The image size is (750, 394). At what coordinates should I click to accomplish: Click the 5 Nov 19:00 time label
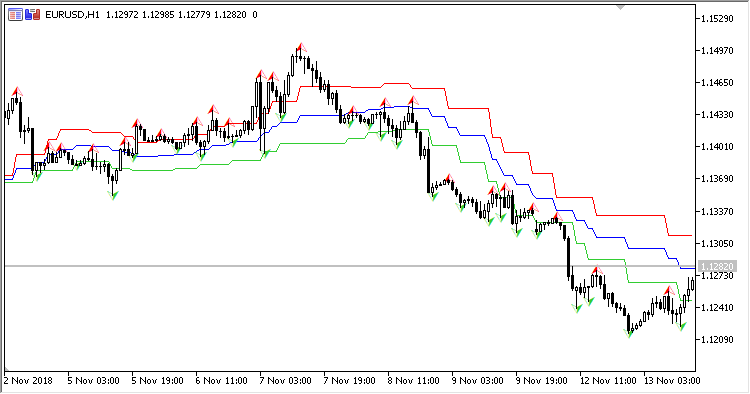[x=157, y=381]
